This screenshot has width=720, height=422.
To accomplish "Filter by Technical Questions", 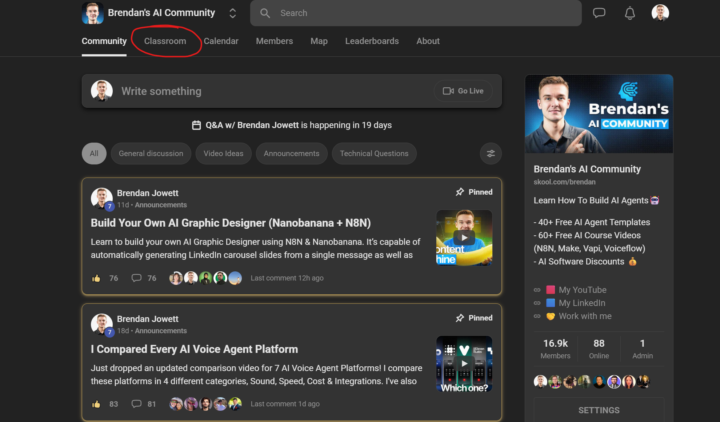I will click(374, 153).
